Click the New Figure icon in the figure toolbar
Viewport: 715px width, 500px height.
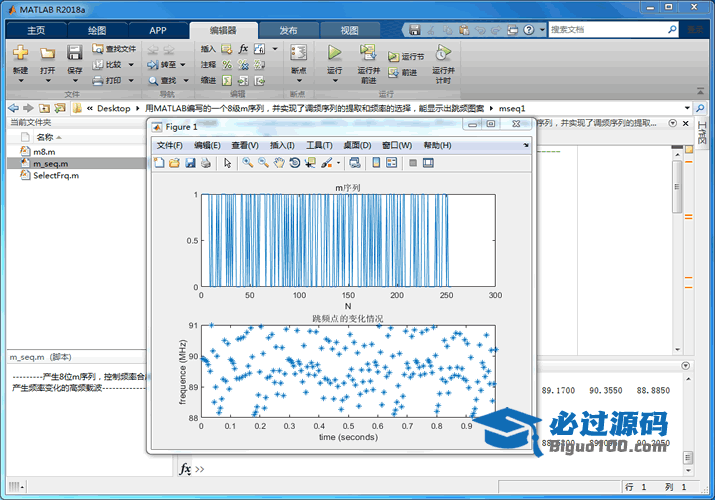click(x=159, y=163)
